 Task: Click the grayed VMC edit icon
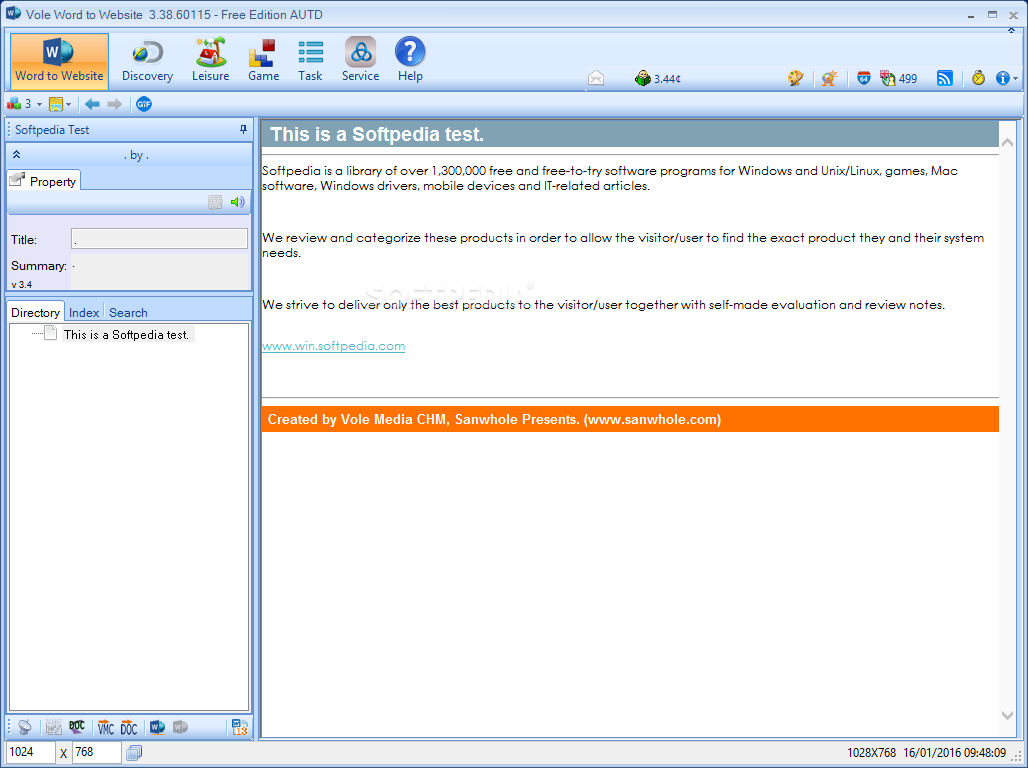53,727
